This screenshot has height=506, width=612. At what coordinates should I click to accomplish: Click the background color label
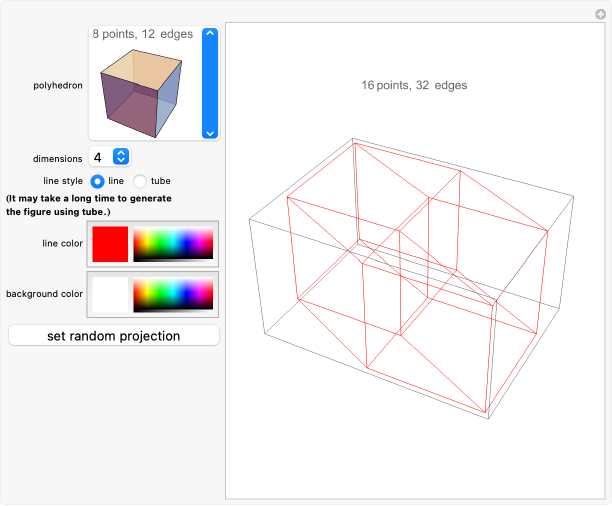(x=44, y=294)
